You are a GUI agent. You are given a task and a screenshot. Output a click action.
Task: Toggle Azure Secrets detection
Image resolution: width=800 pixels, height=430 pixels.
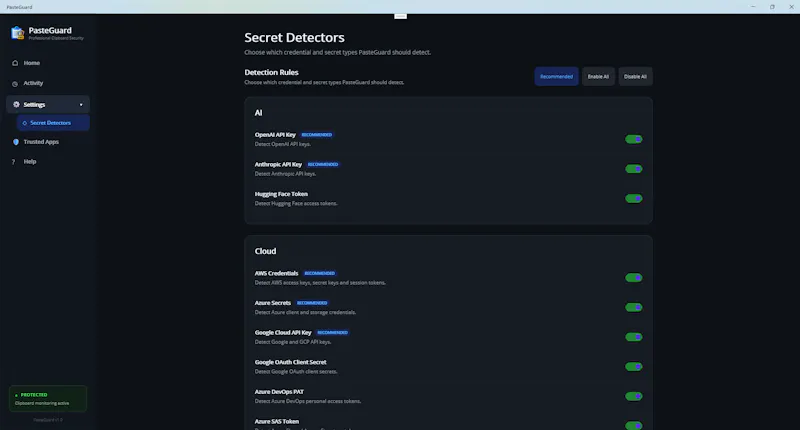634,307
